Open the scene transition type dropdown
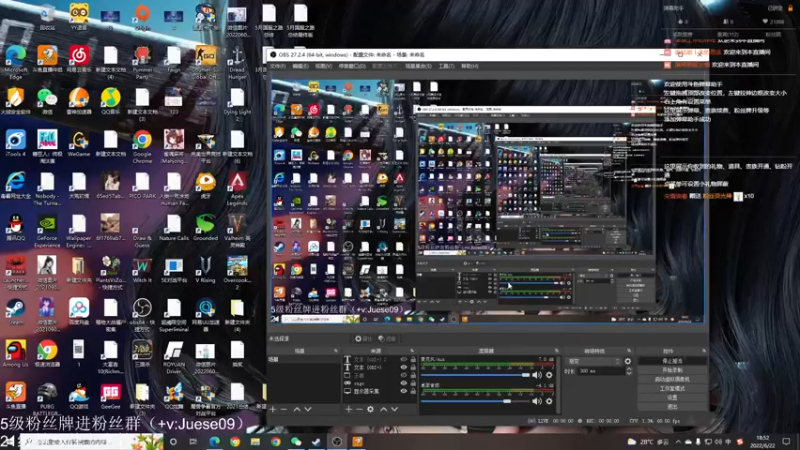Screen dimensions: 800x450 (593, 361)
